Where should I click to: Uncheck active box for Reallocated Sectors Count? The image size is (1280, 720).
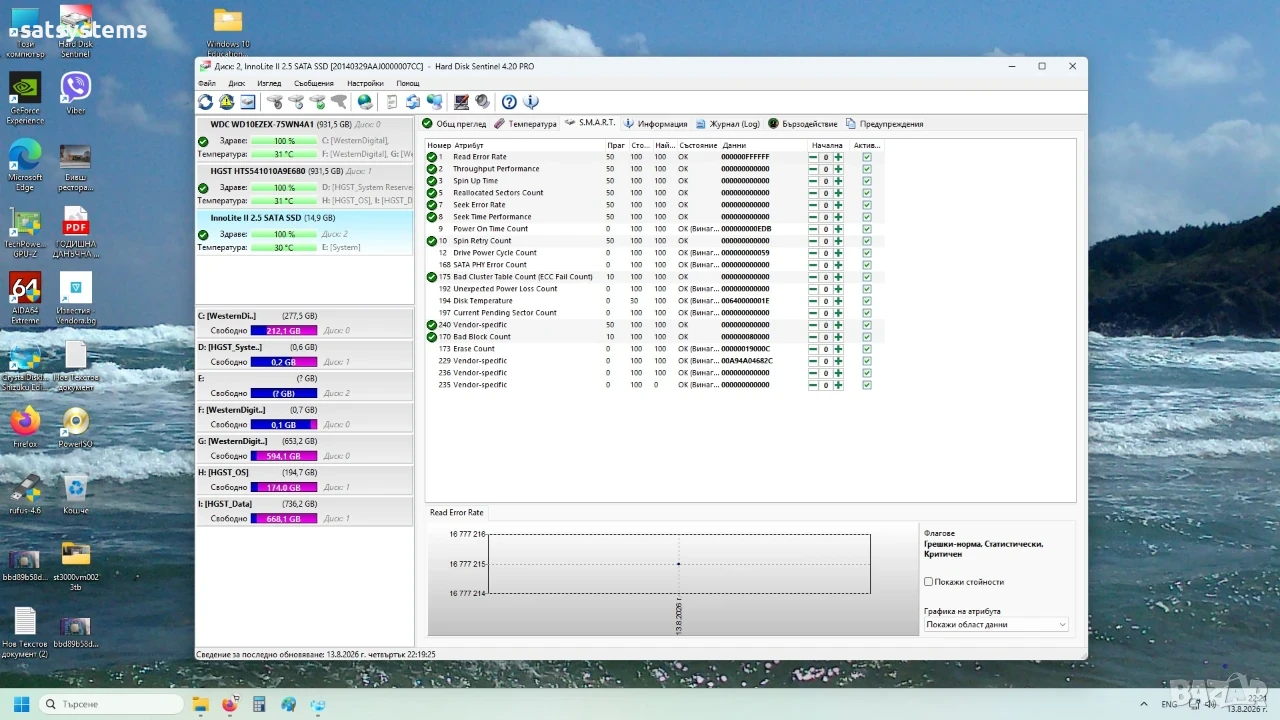[866, 193]
